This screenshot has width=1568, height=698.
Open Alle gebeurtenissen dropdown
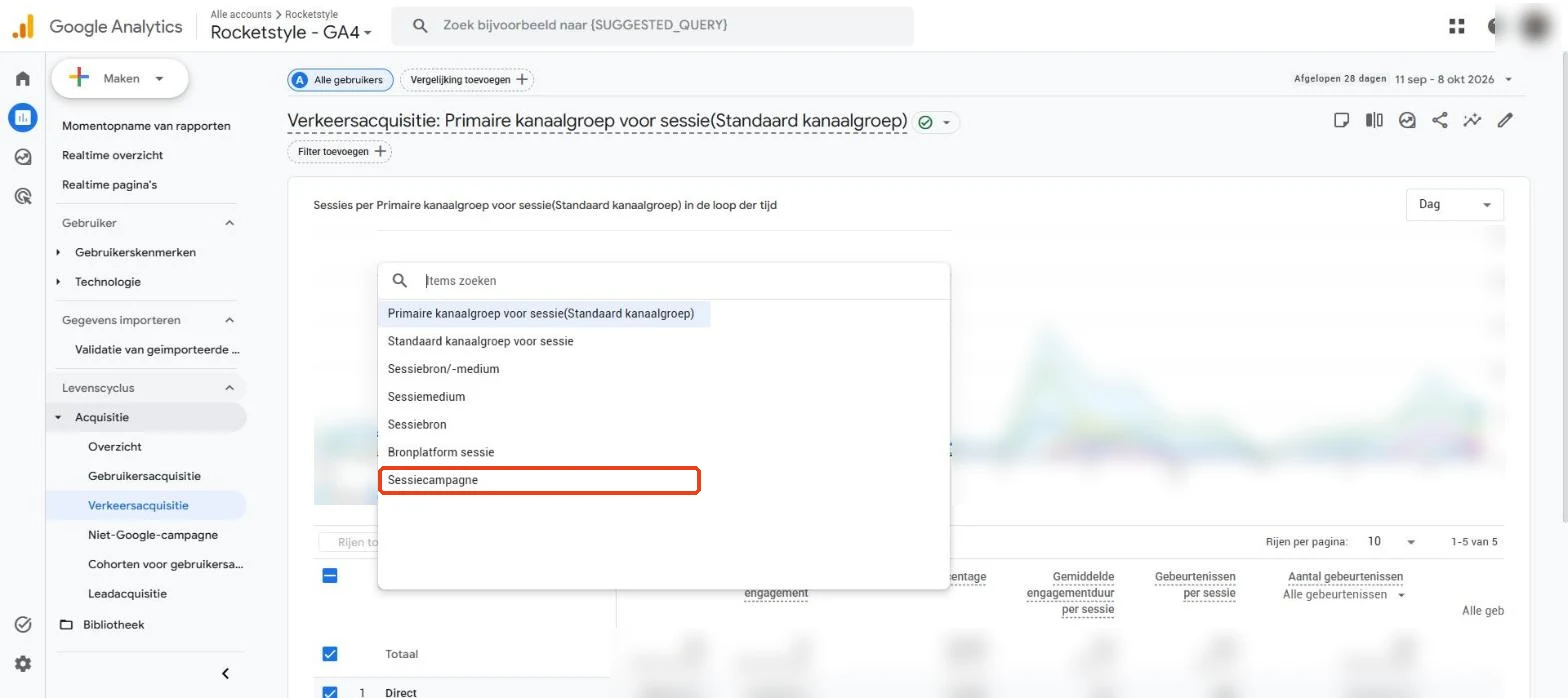click(1344, 595)
